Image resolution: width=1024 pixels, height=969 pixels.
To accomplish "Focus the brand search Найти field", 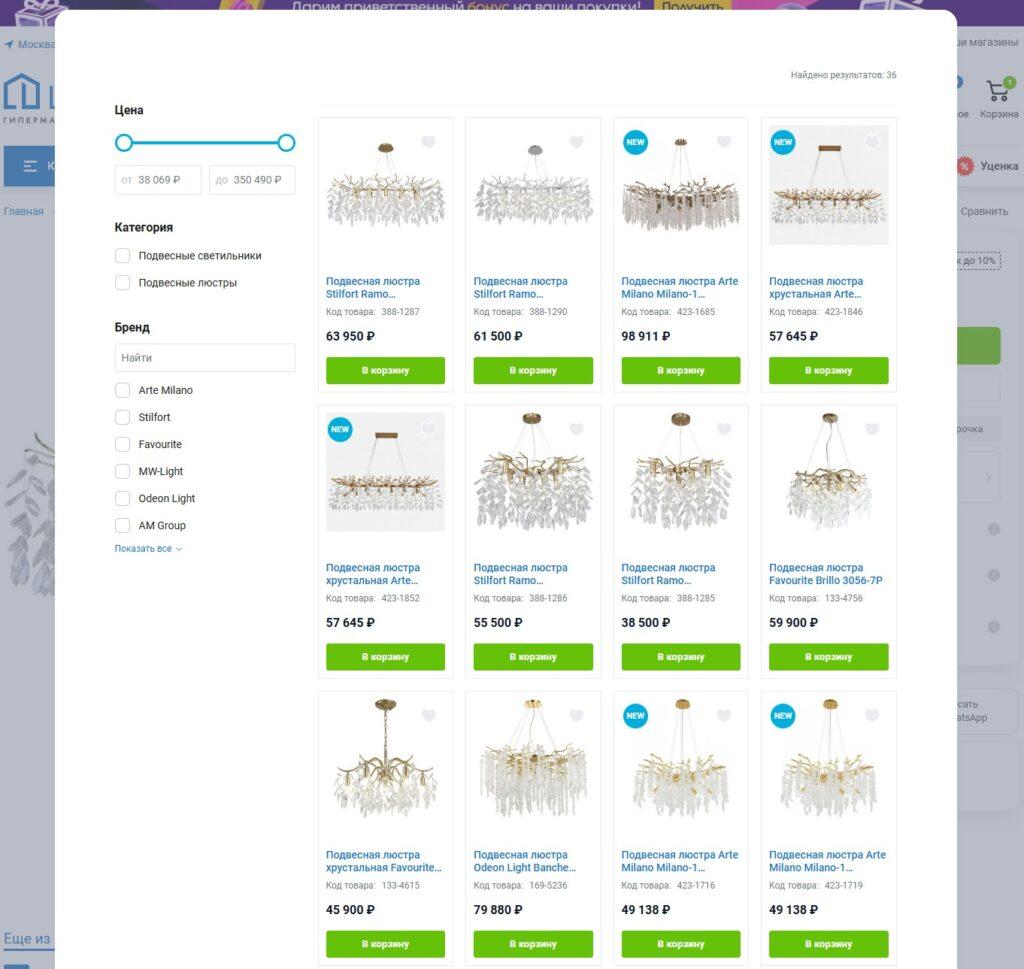I will coord(205,358).
